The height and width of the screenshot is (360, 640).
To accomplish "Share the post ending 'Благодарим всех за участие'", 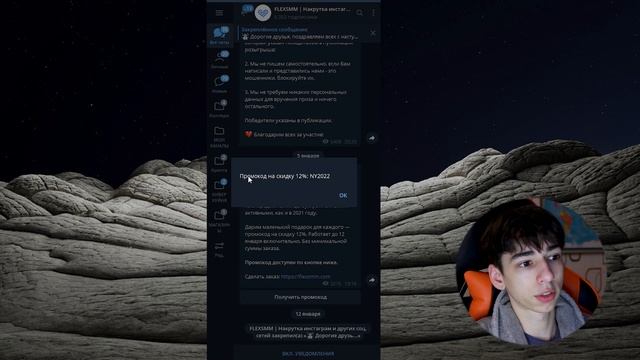I will coord(371,138).
